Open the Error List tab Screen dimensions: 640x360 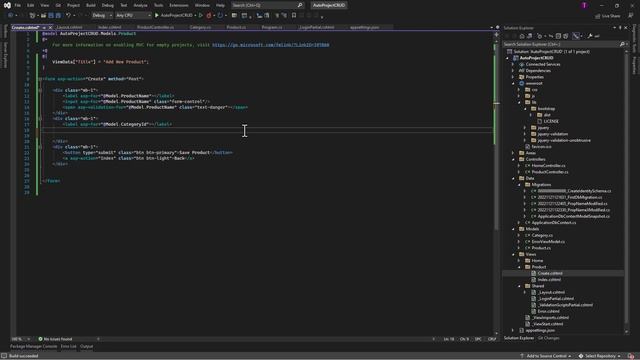pyautogui.click(x=69, y=346)
